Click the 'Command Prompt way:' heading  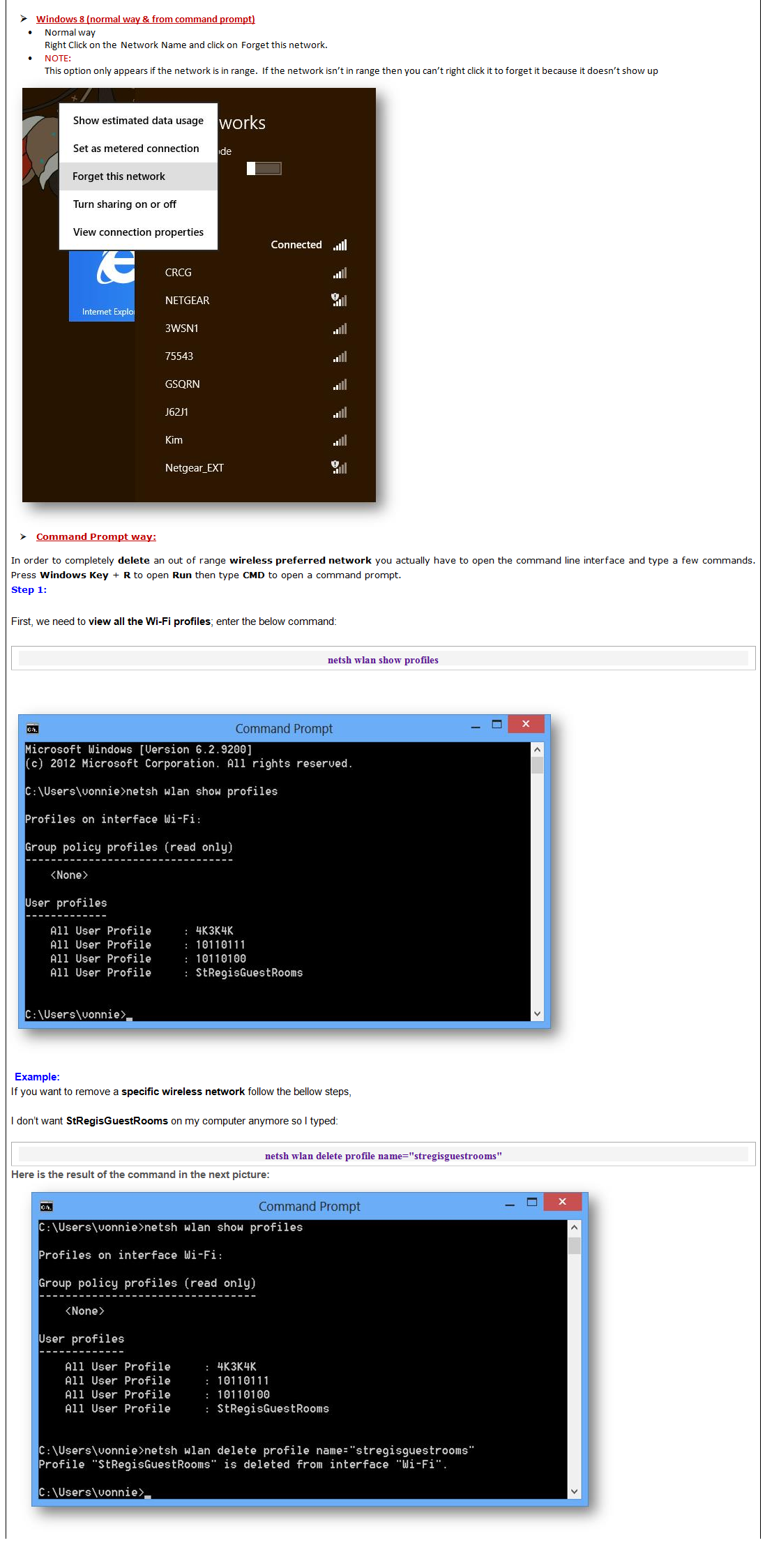[x=96, y=537]
